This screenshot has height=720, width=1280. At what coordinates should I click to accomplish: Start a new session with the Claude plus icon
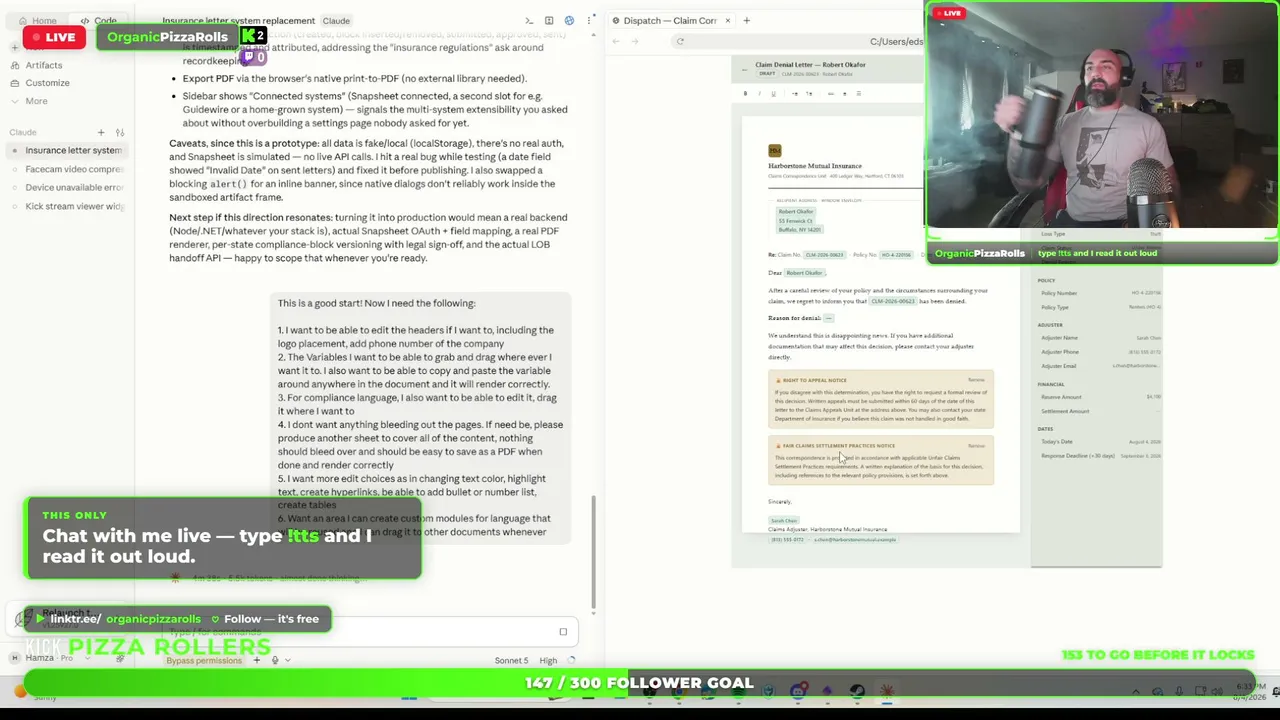(101, 132)
